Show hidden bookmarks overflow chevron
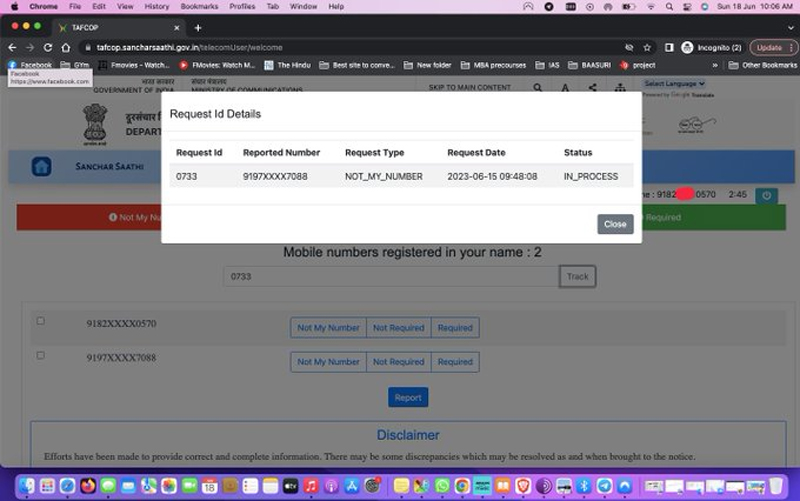 coord(715,65)
